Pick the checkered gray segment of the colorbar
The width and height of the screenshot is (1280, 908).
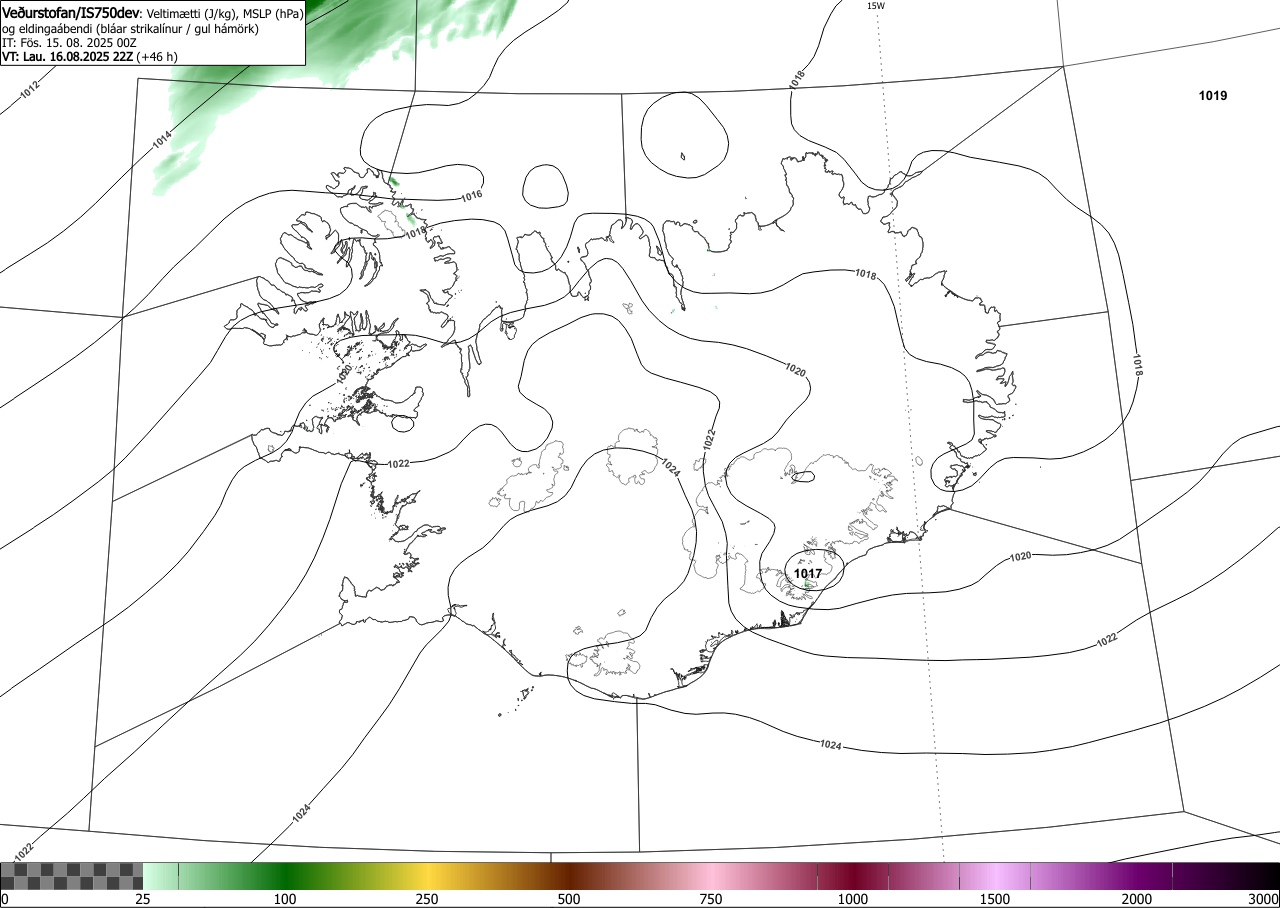tap(72, 876)
